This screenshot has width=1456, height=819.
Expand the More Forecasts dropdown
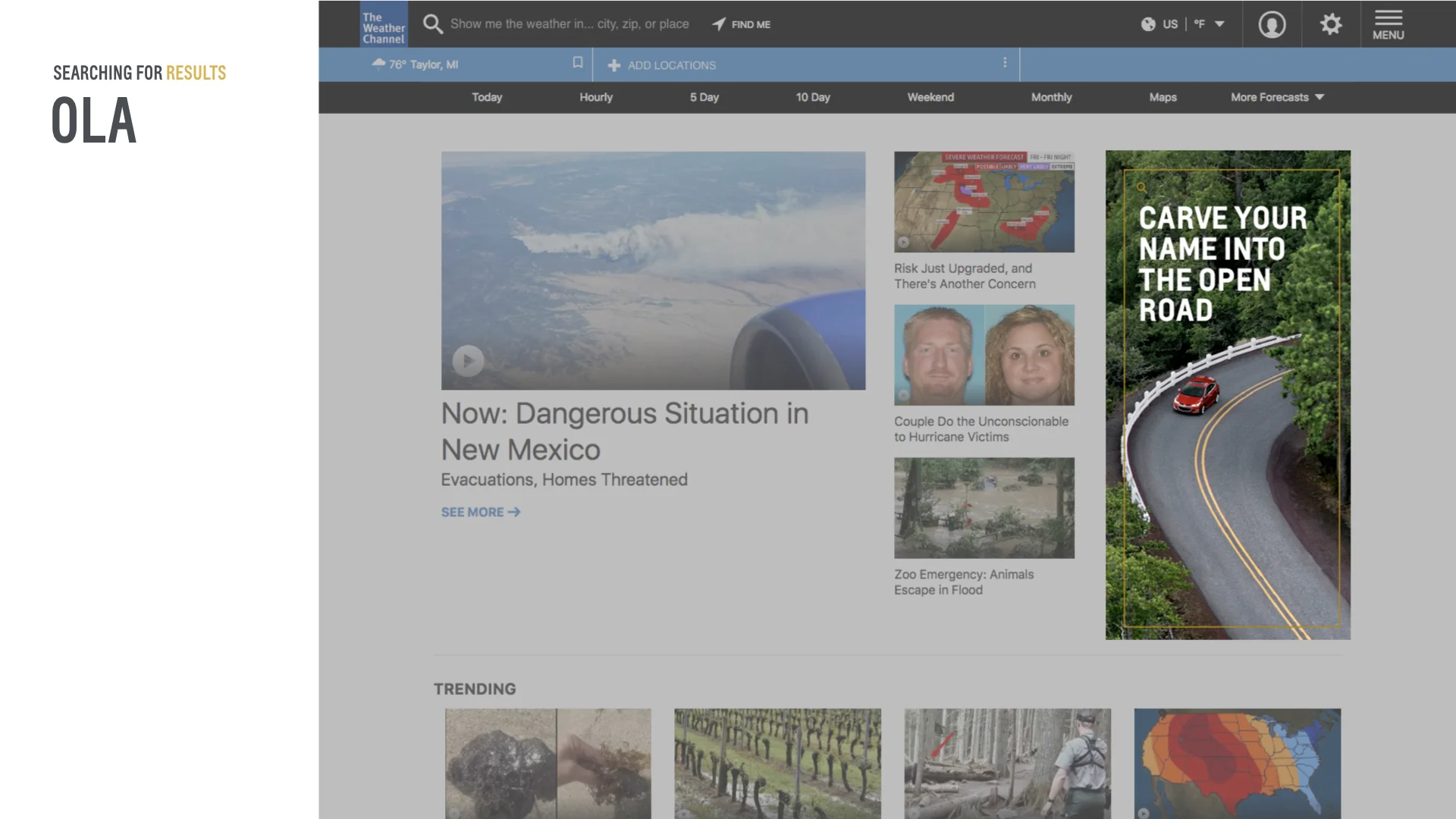tap(1277, 97)
